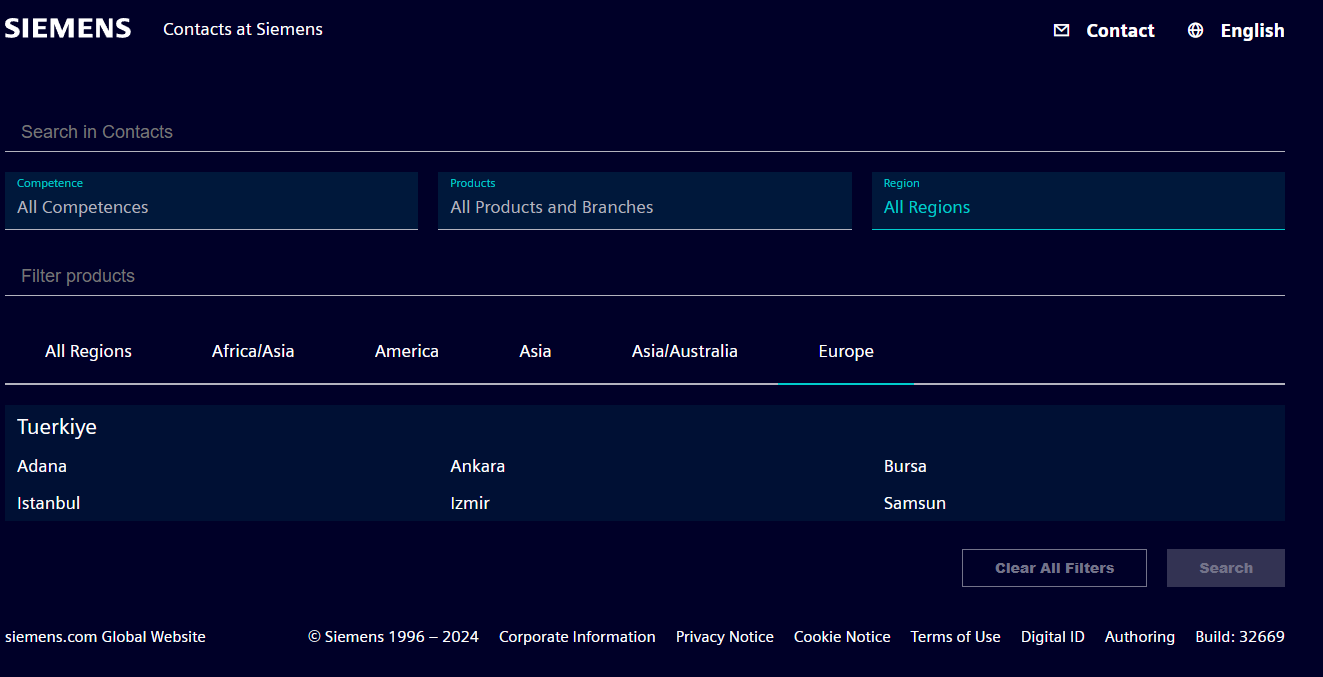
Task: Select the Europe tab
Action: pos(845,351)
